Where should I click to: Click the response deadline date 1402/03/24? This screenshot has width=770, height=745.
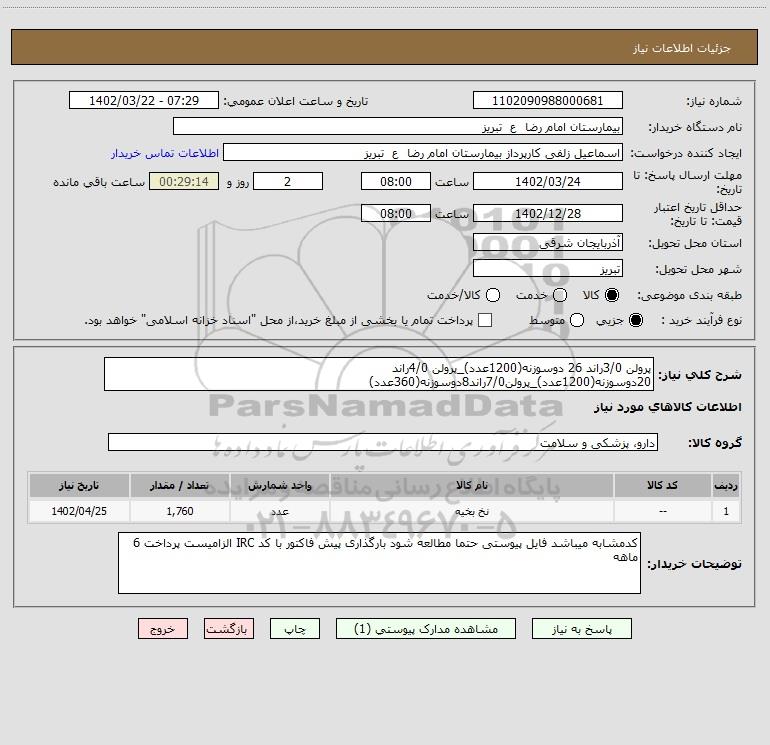[548, 181]
